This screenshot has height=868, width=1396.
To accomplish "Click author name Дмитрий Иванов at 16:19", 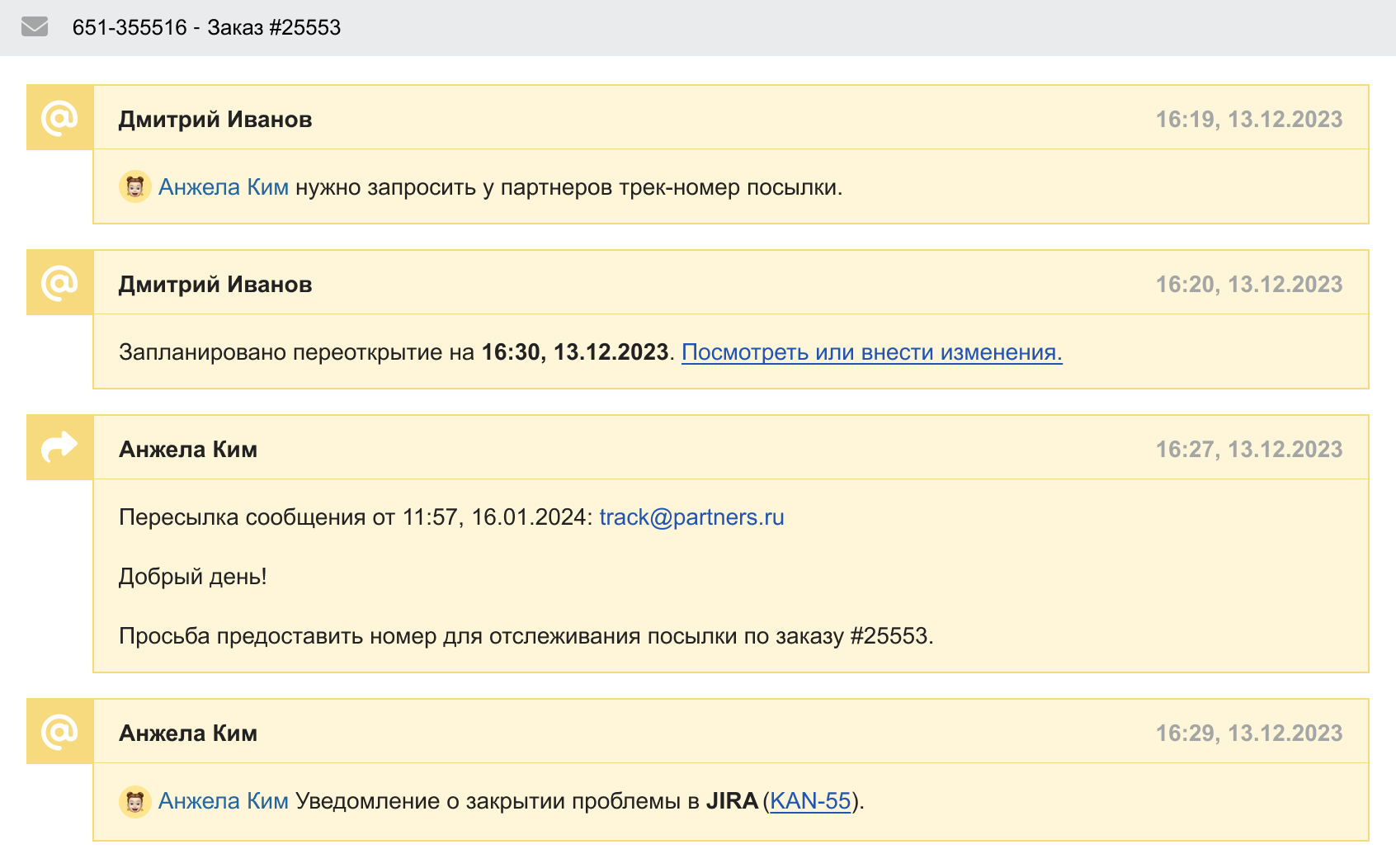I will click(215, 120).
